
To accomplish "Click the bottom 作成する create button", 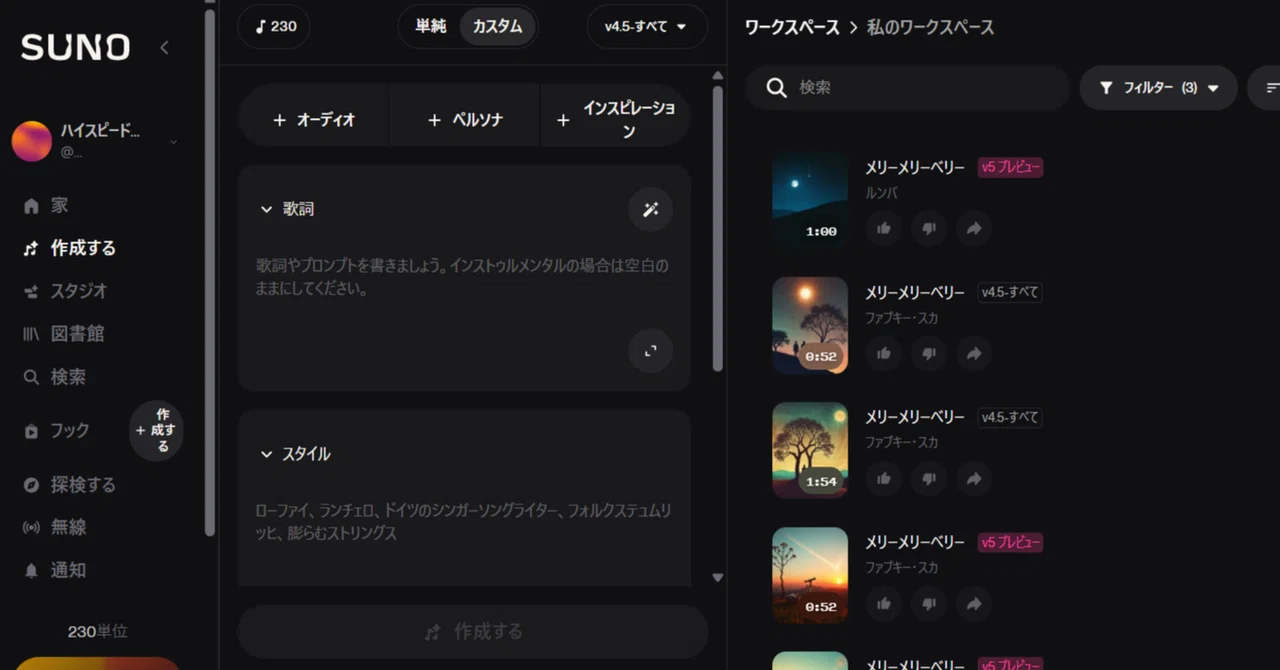I will 472,632.
